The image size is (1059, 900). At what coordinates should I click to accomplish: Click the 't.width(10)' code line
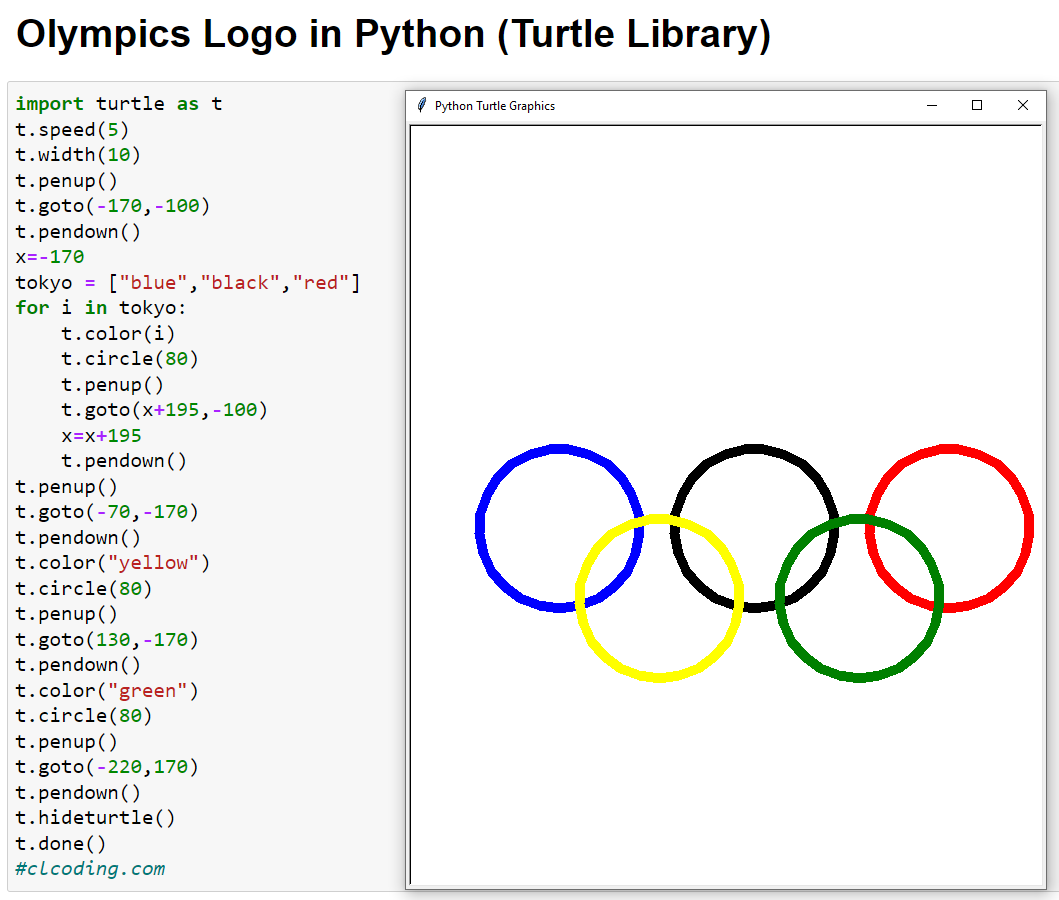coord(78,155)
